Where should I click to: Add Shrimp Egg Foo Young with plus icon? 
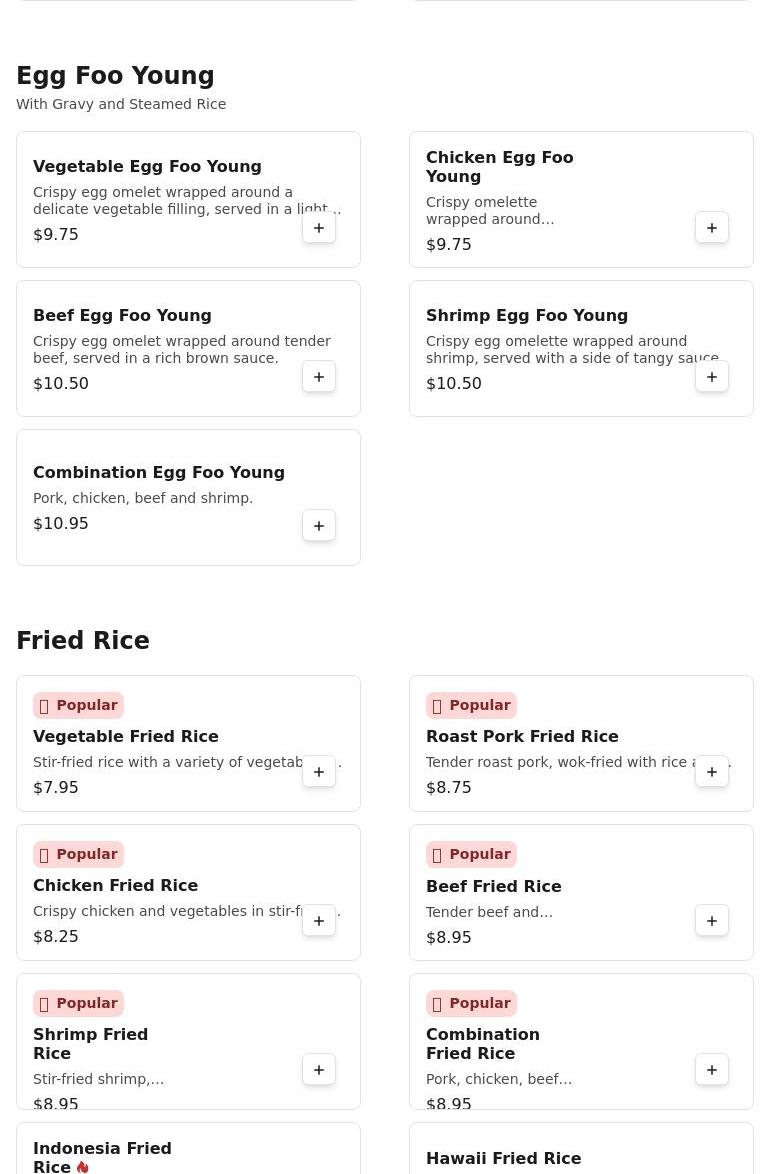pyautogui.click(x=712, y=377)
